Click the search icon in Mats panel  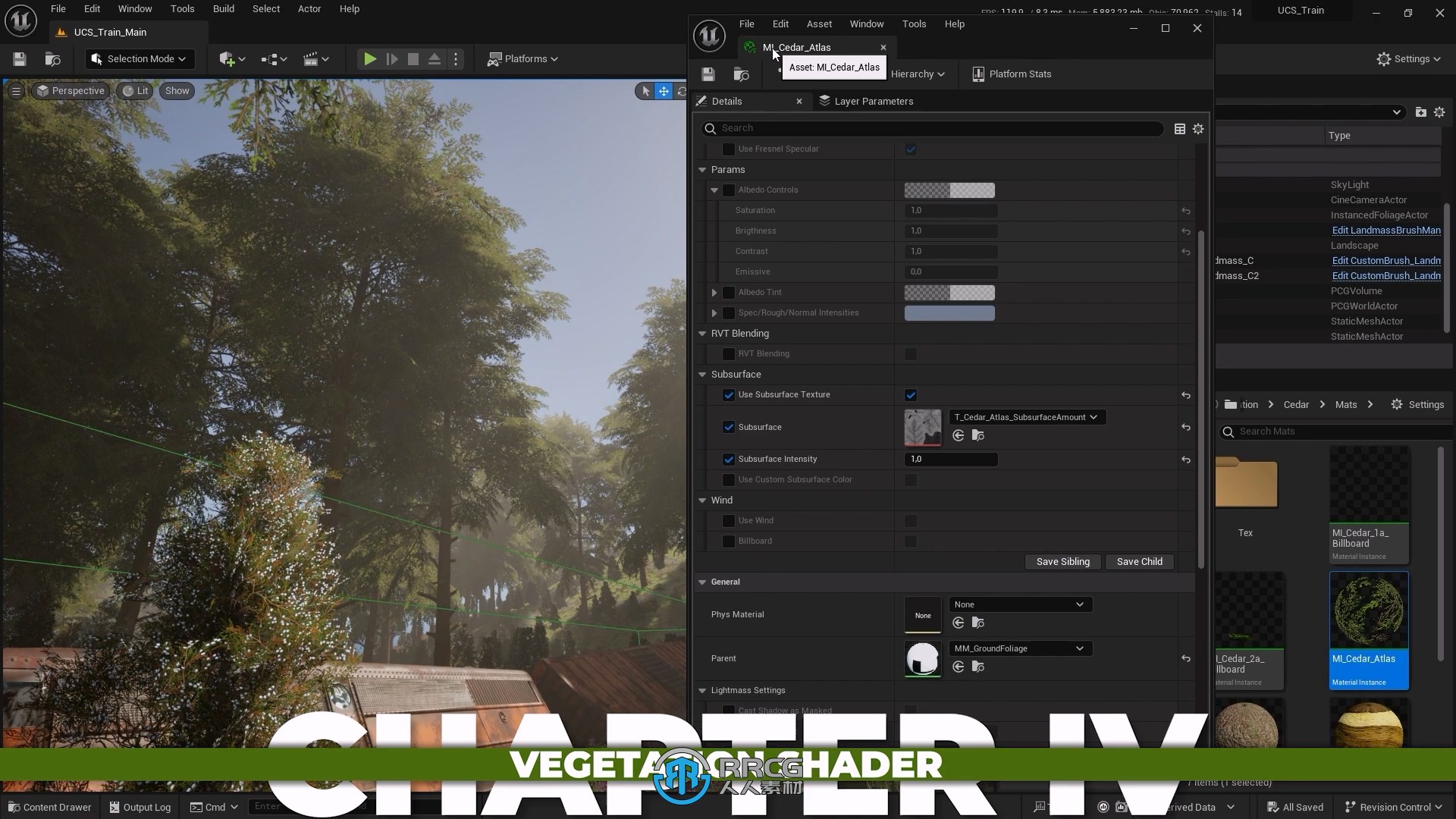tap(1228, 431)
